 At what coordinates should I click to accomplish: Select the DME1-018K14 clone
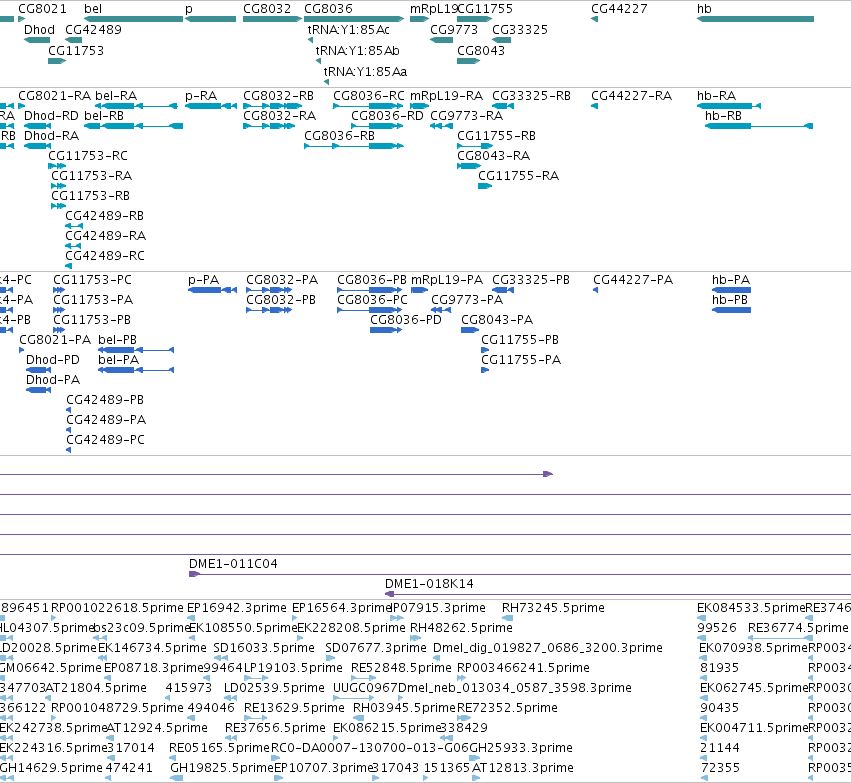pos(618,594)
